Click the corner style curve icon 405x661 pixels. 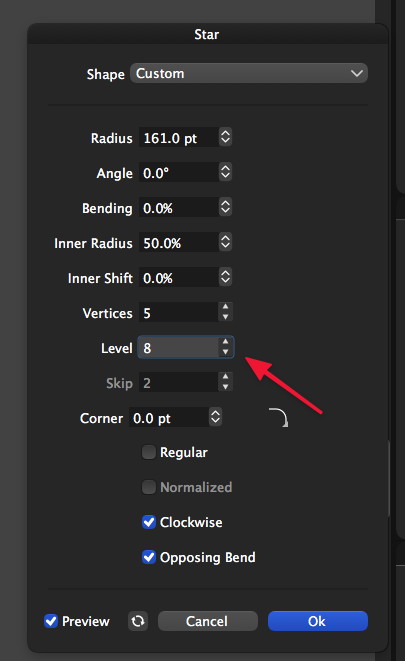(x=279, y=417)
